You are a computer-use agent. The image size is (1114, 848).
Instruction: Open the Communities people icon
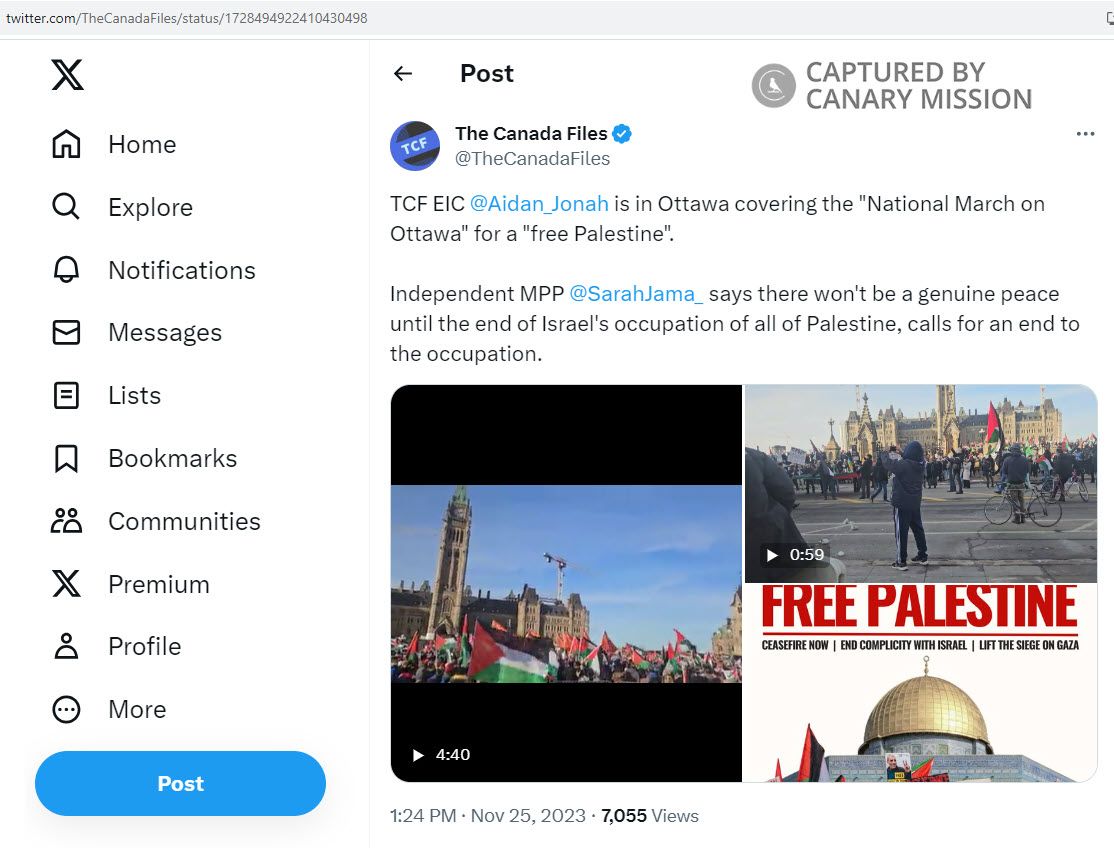pos(66,521)
